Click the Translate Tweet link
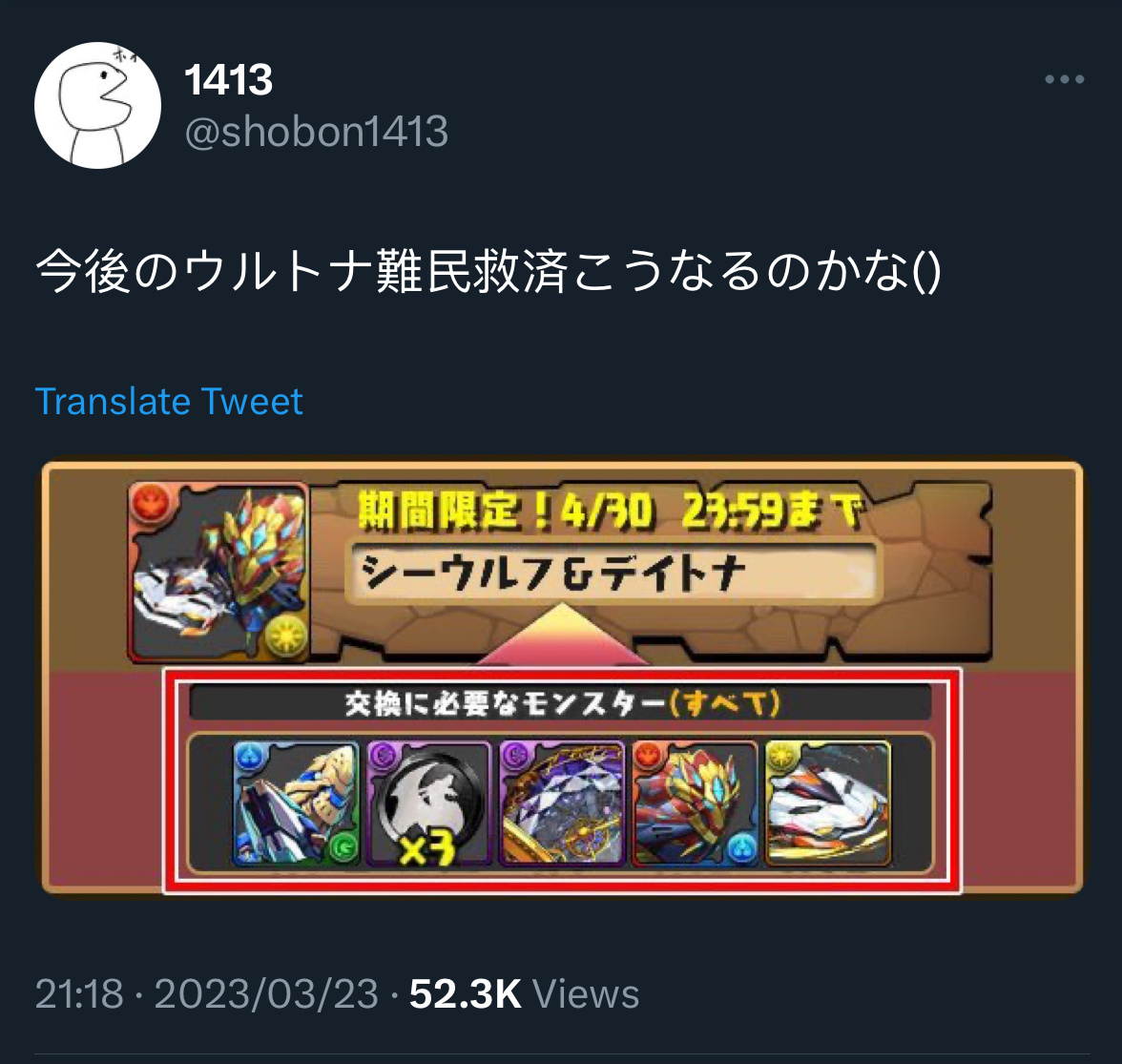1122x1064 pixels. click(169, 402)
